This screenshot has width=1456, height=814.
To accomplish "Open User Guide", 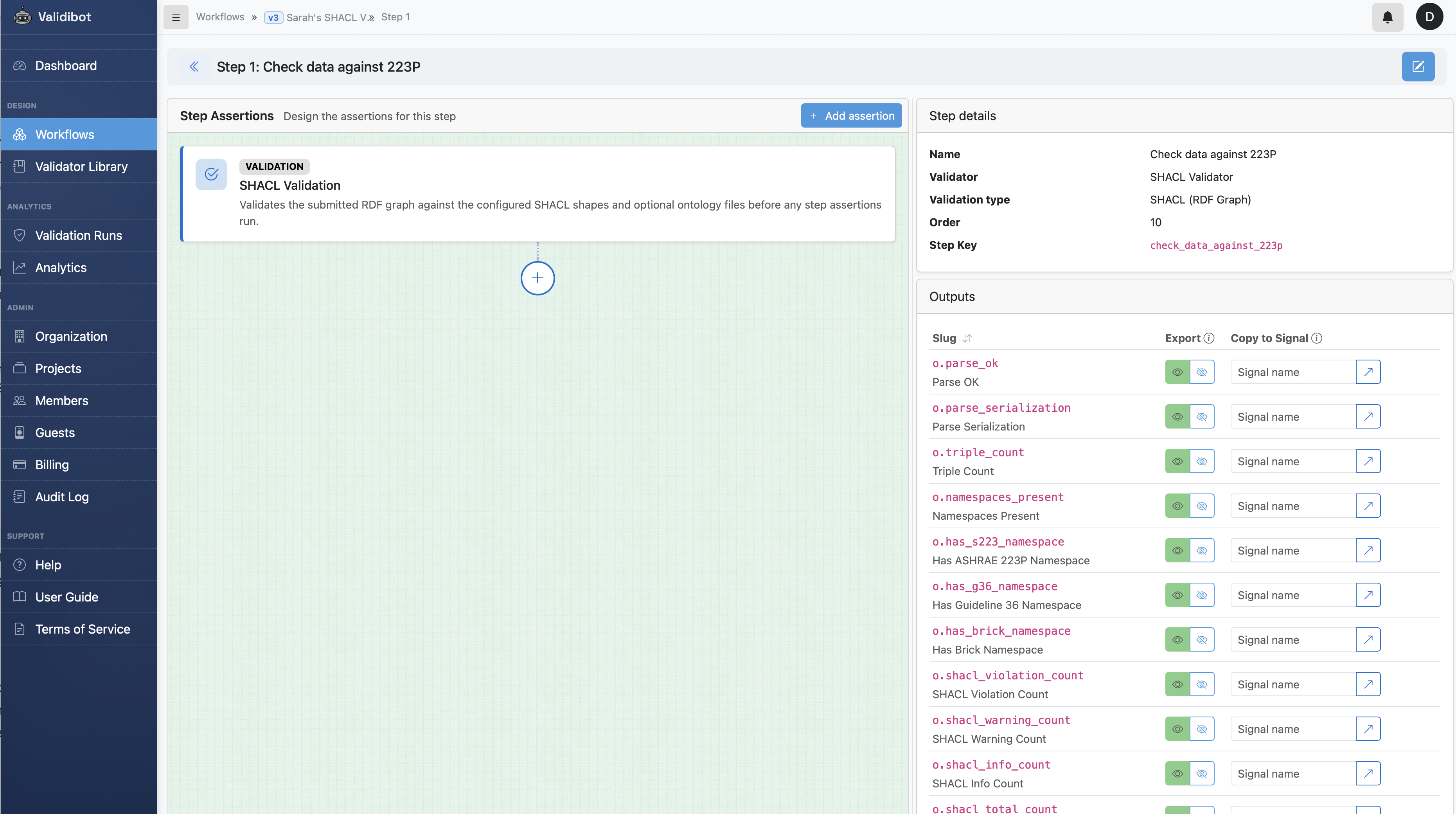I will point(79,598).
